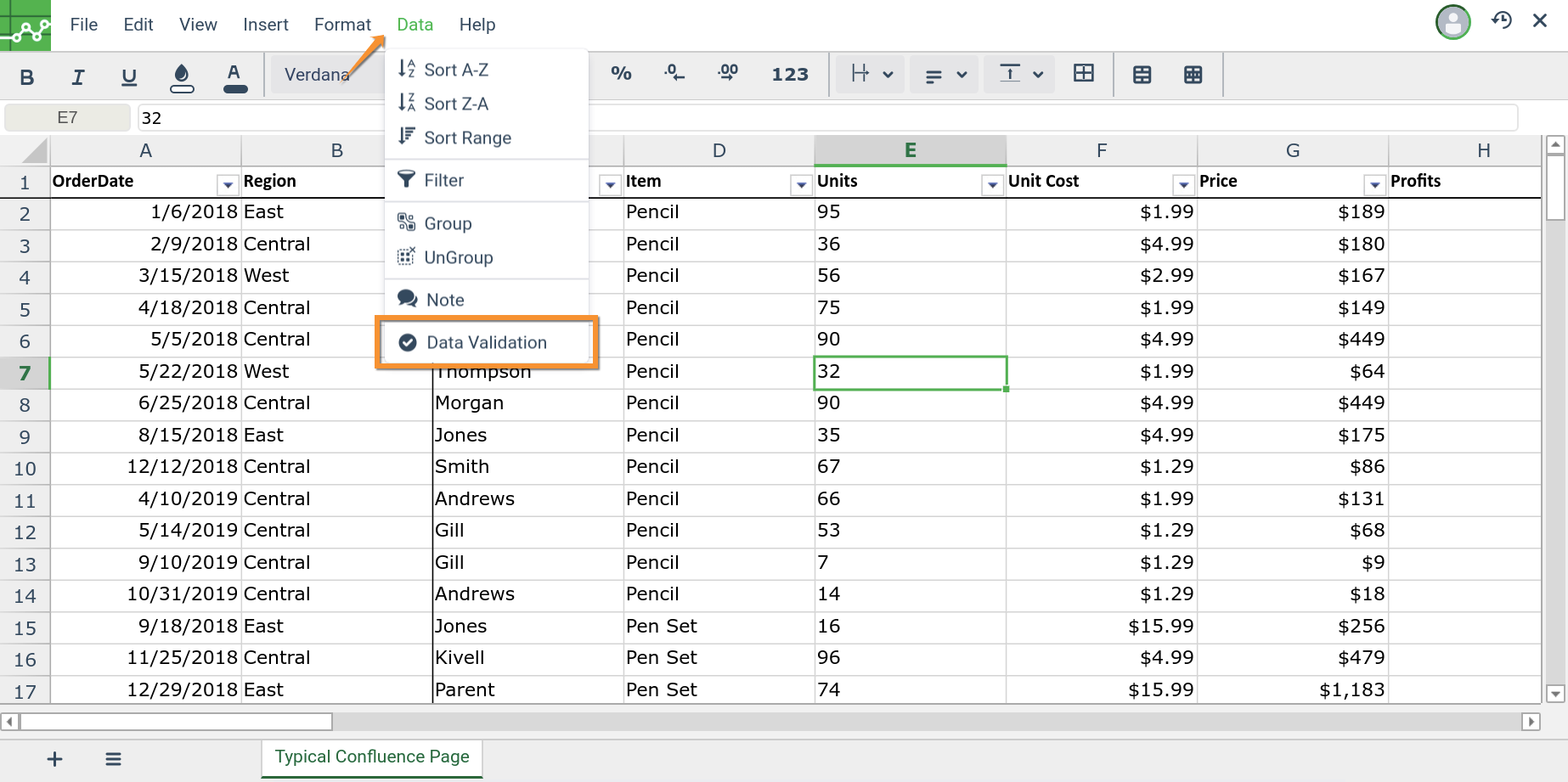This screenshot has width=1568, height=782.
Task: Open the all sheets list button
Action: point(113,759)
